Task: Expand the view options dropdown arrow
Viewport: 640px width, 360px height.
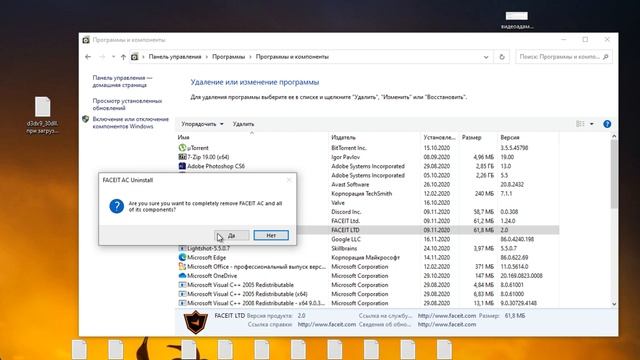Action: click(x=591, y=124)
